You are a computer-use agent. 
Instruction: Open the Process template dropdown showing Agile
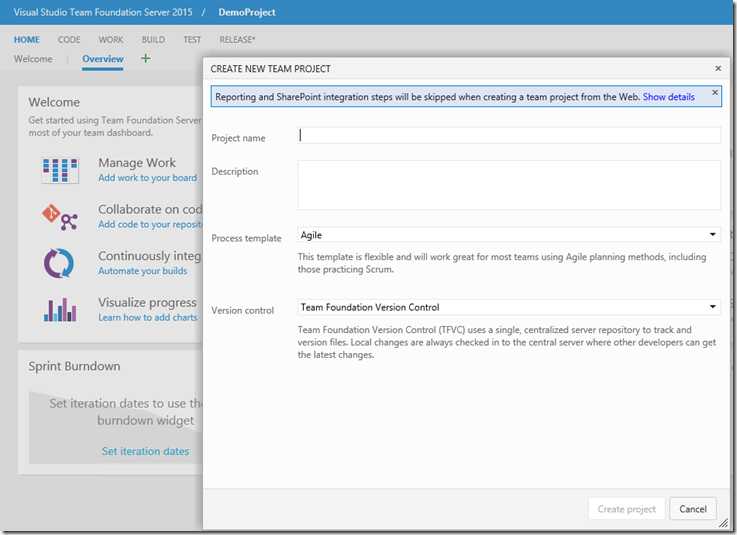click(x=509, y=235)
